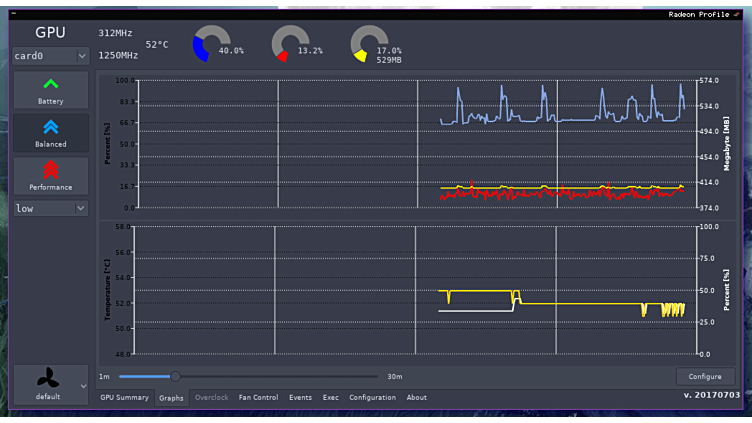Open the card0 GPU selector dropdown
The image size is (752, 423).
(x=50, y=57)
